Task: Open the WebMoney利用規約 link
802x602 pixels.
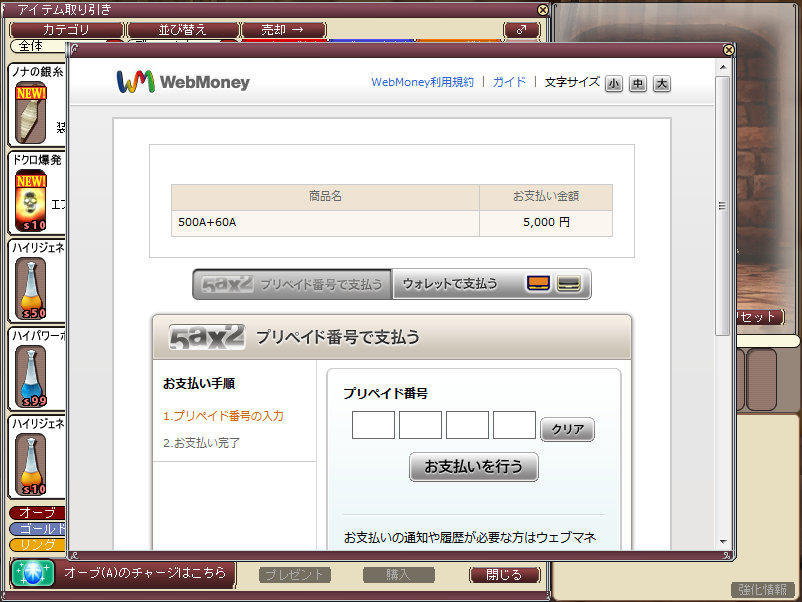Action: (422, 82)
